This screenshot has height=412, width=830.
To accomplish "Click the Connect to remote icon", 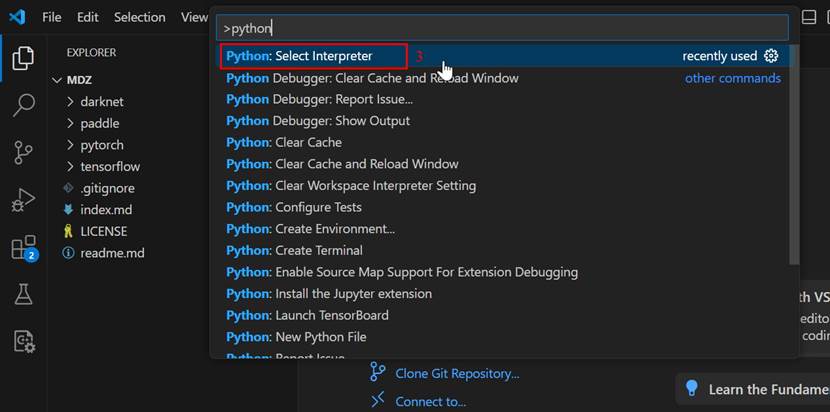I will point(377,400).
